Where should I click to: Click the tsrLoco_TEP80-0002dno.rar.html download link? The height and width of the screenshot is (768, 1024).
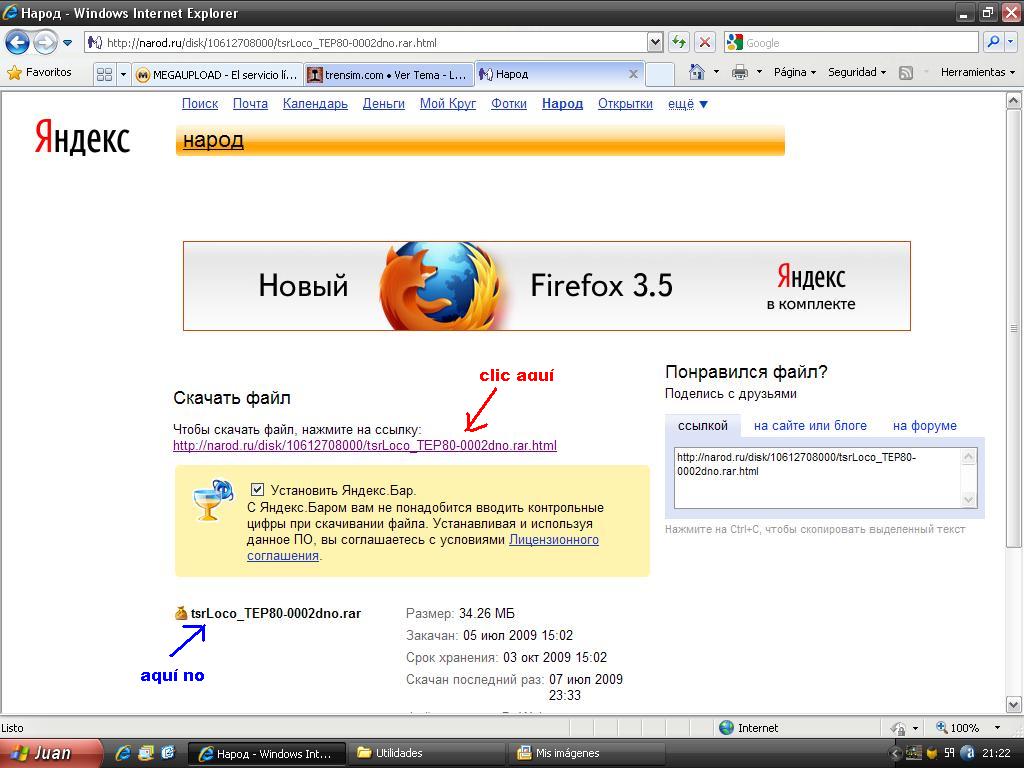[364, 446]
